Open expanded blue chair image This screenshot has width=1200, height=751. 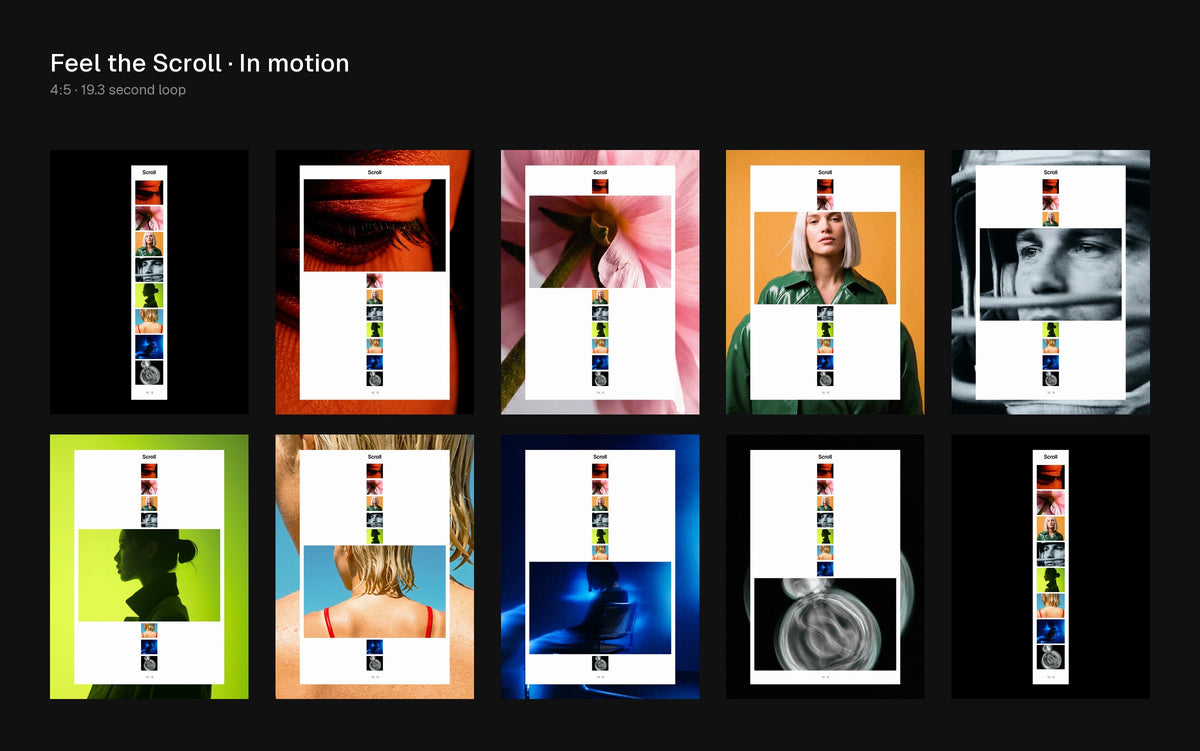tap(600, 608)
